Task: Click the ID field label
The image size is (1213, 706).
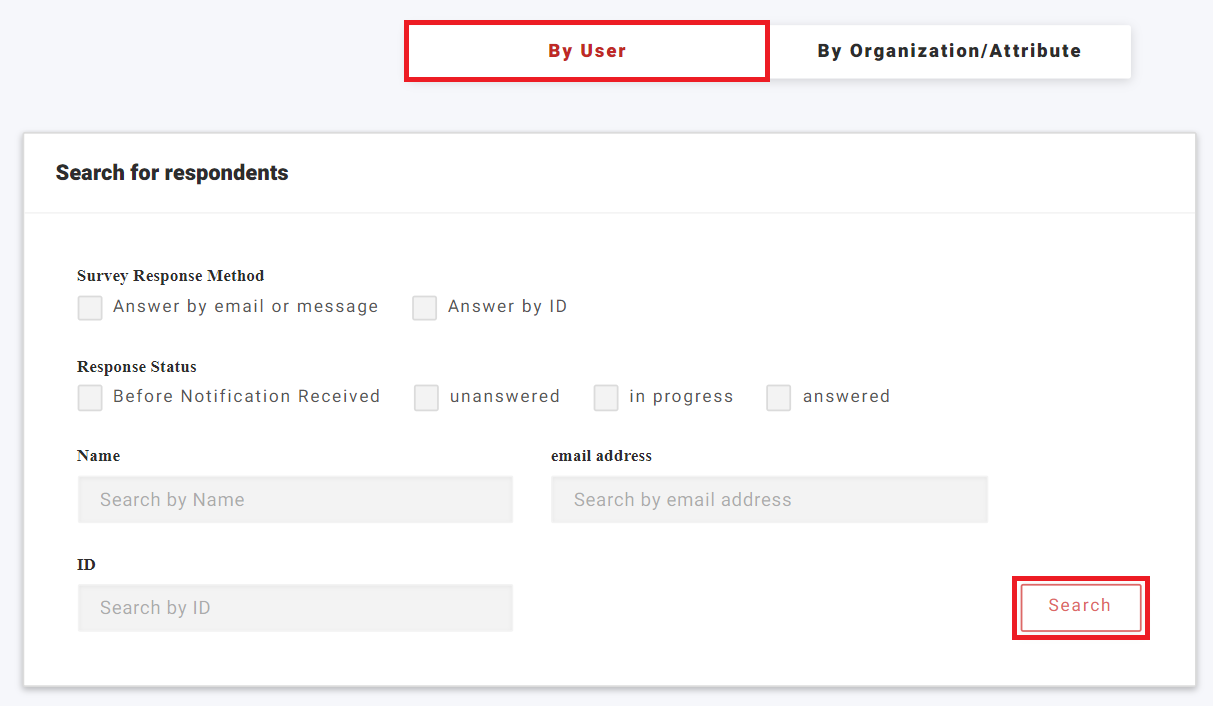Action: 86,565
